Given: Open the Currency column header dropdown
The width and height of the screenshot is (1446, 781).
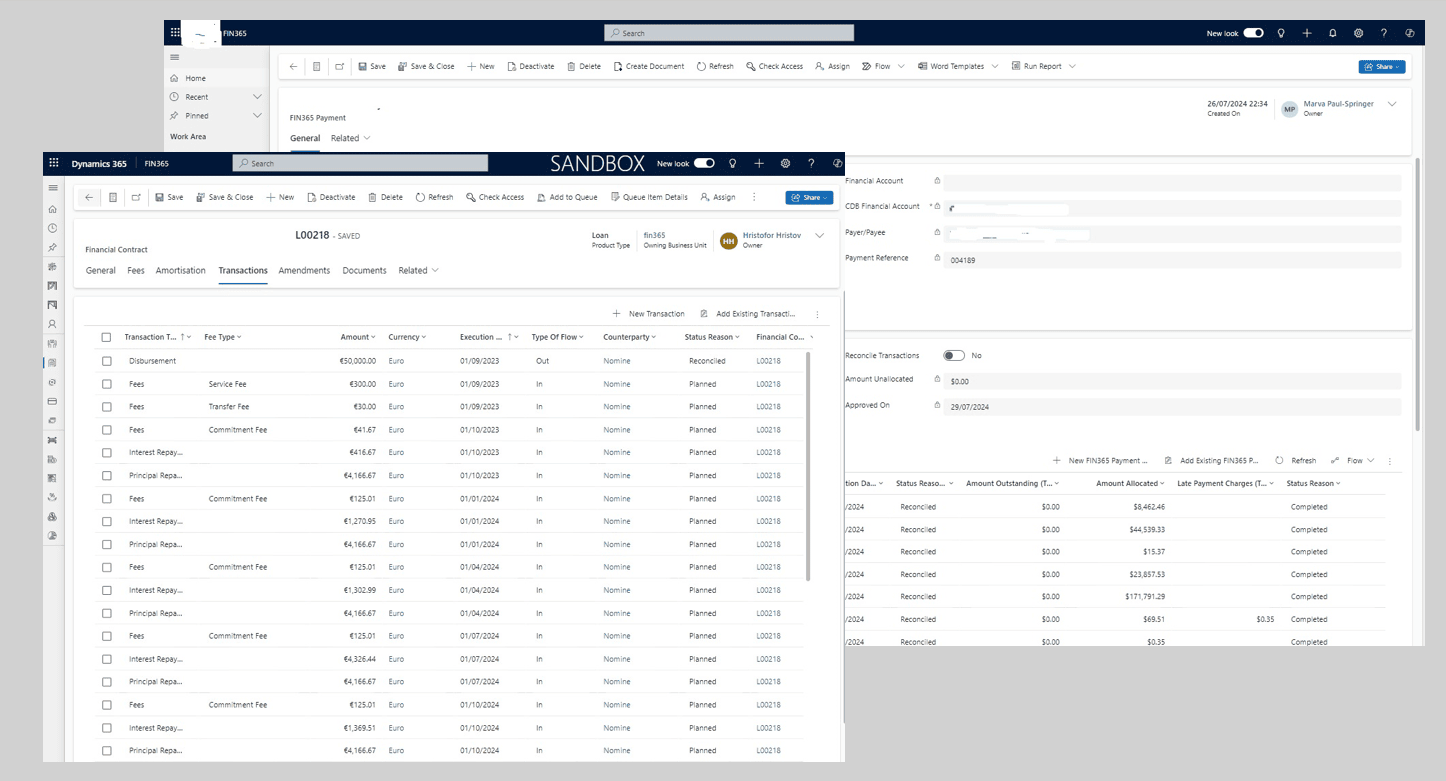Looking at the screenshot, I should 407,337.
